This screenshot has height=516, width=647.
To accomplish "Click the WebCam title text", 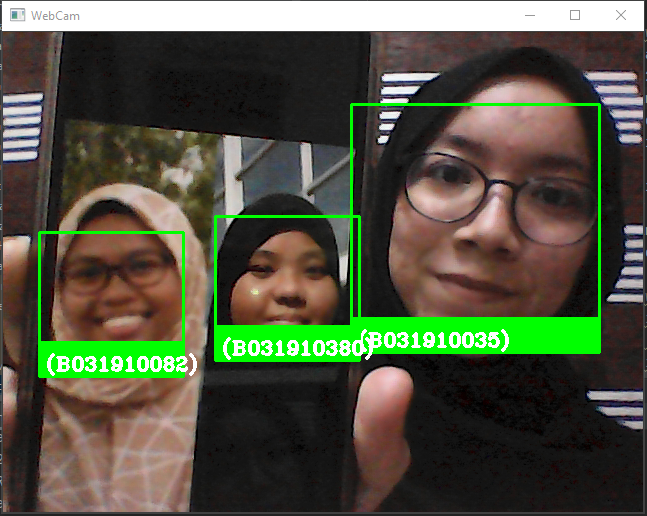I will (x=55, y=16).
